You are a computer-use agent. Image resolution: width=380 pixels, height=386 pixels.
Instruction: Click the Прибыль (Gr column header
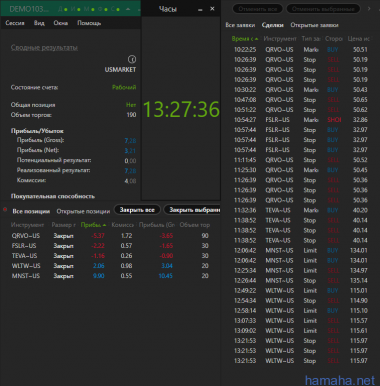coord(157,225)
